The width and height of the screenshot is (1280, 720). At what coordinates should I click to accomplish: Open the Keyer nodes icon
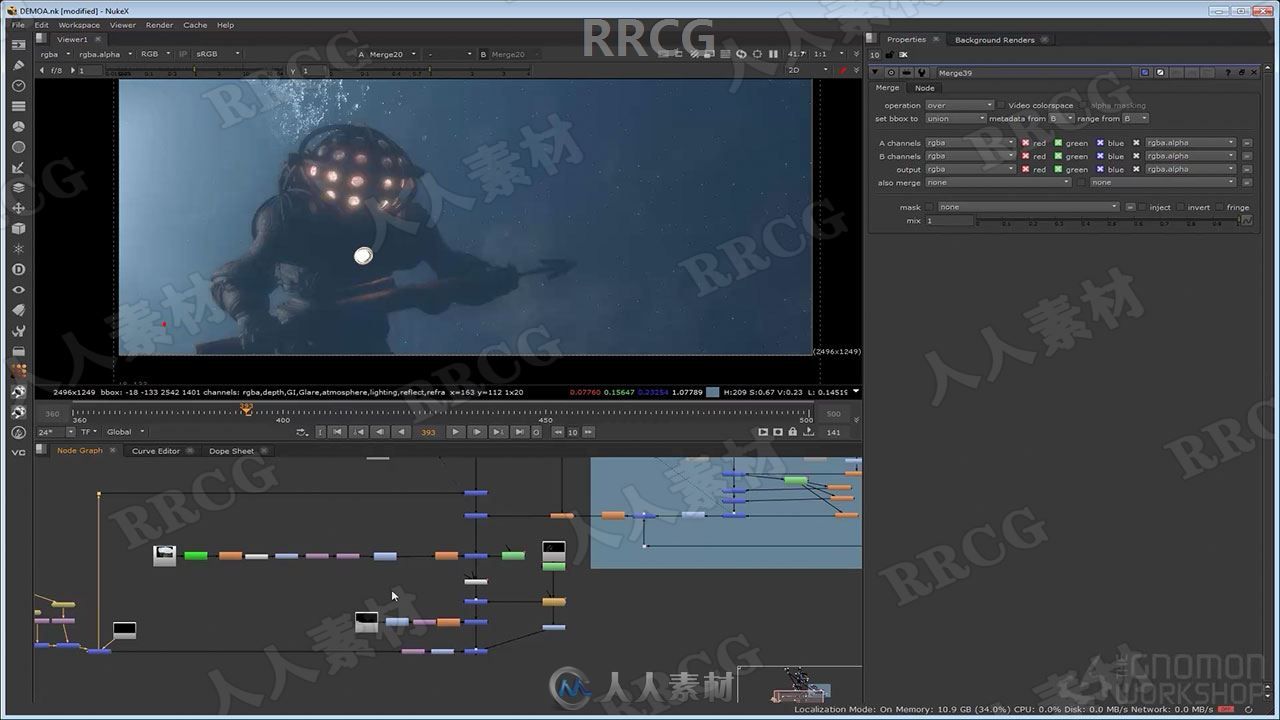pos(18,167)
